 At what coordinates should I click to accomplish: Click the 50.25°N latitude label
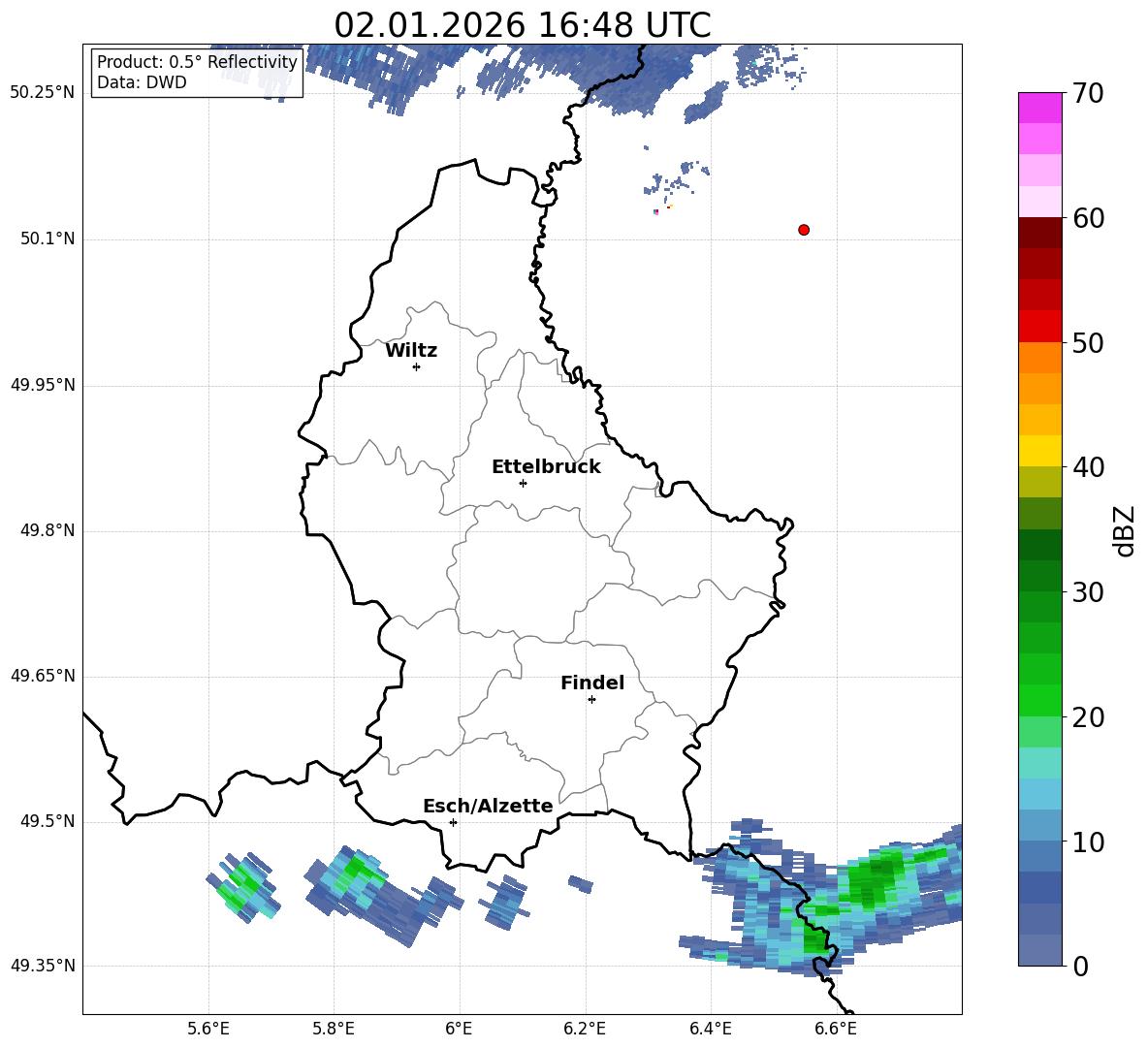(x=43, y=93)
